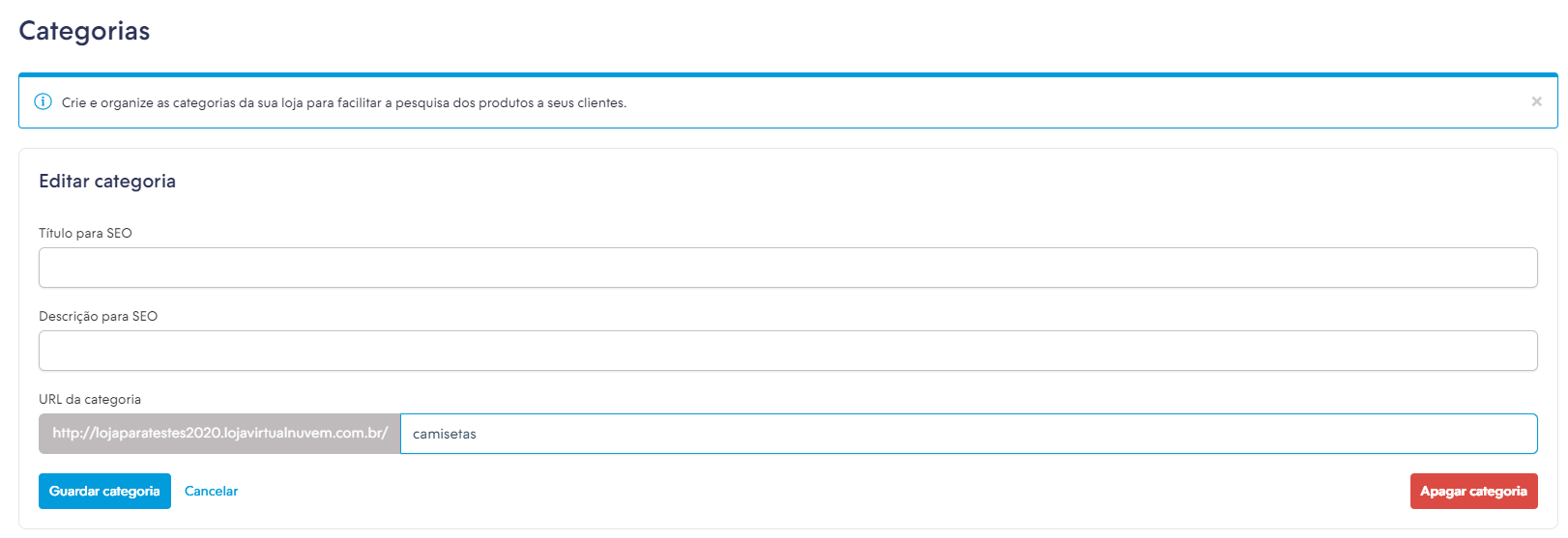Click the banner text about organizing categories
The height and width of the screenshot is (538, 1568).
pos(344,102)
